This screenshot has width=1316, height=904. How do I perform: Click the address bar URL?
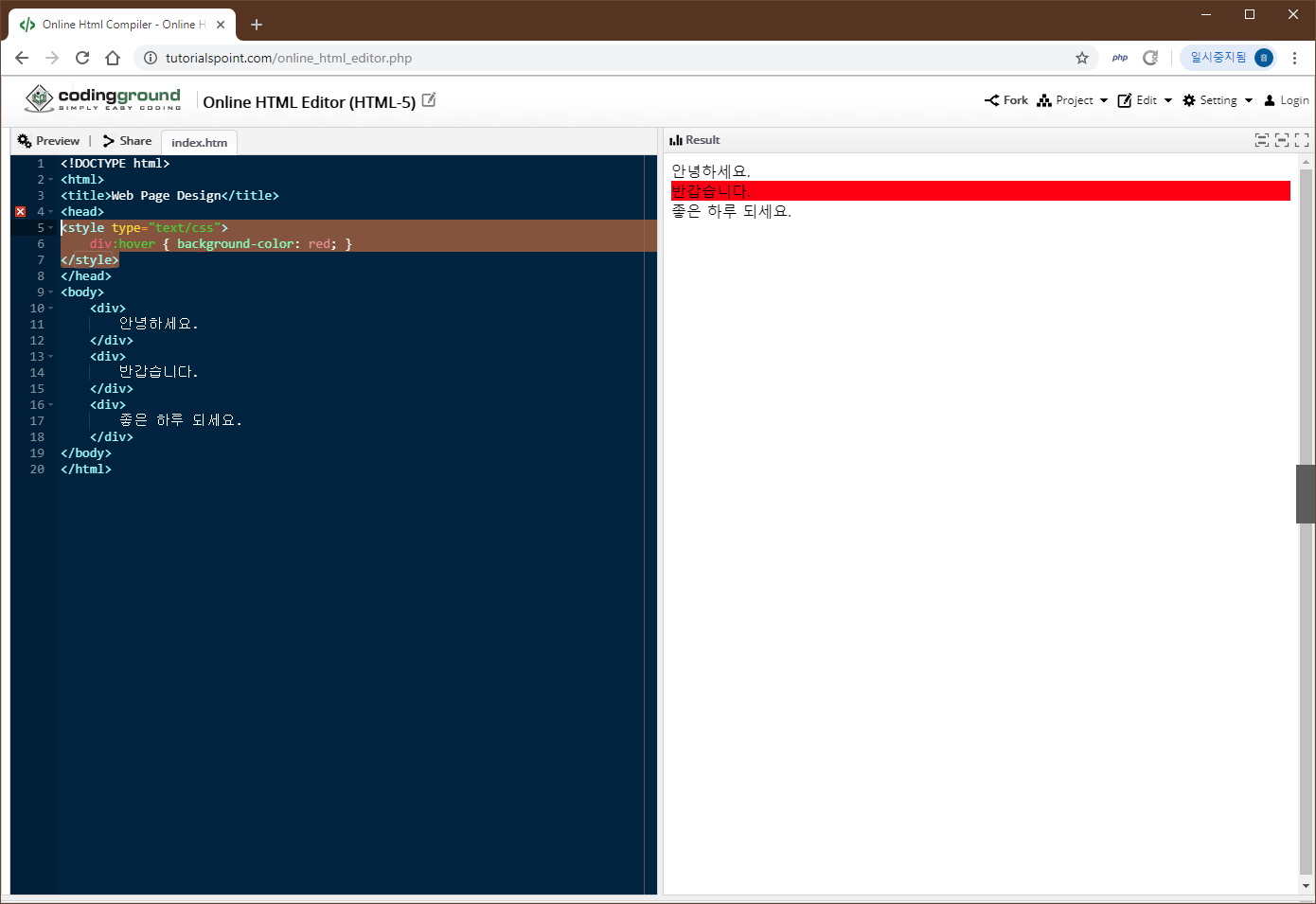(289, 58)
